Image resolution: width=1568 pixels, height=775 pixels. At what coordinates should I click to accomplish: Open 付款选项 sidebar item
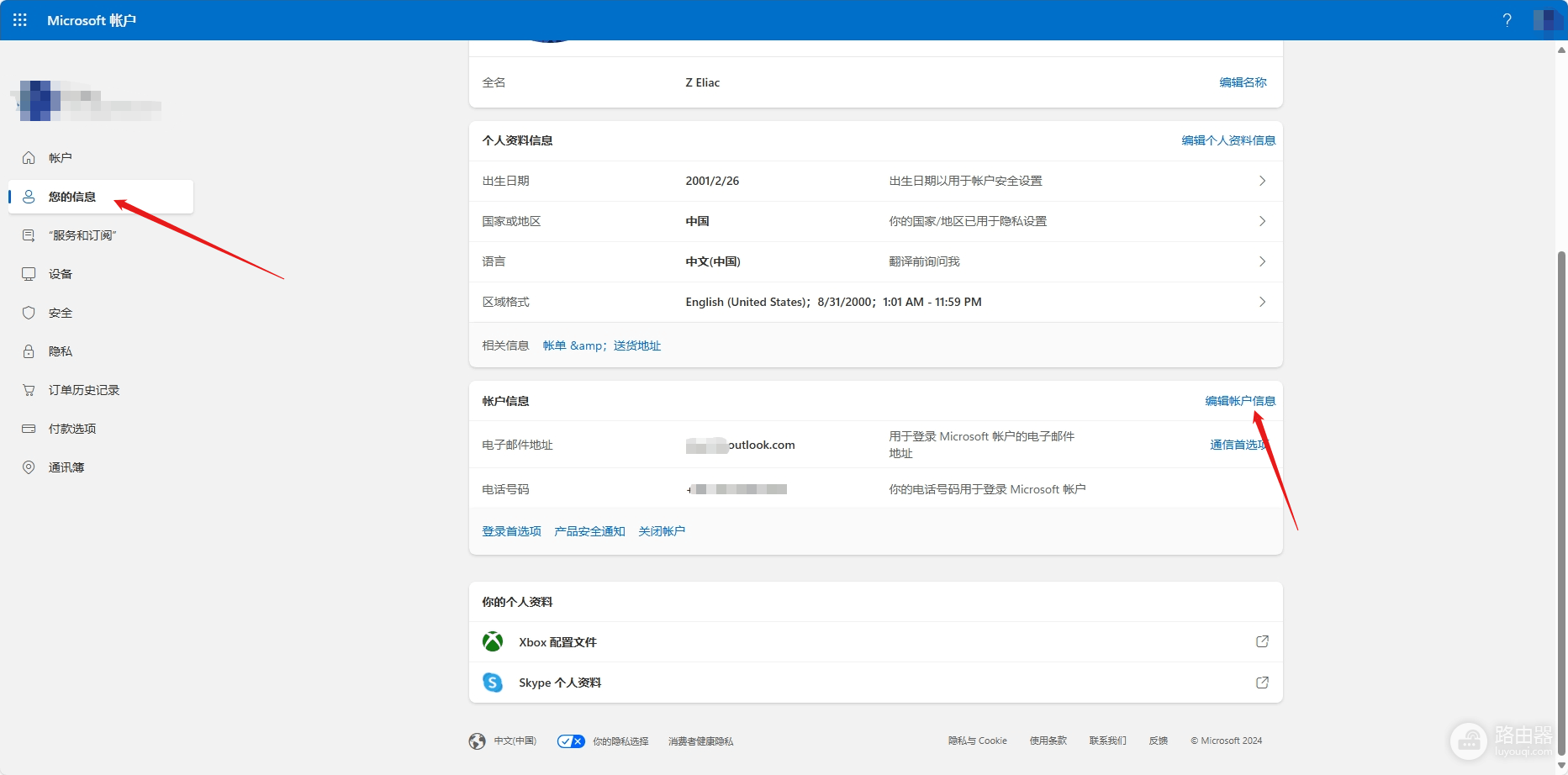[101, 429]
